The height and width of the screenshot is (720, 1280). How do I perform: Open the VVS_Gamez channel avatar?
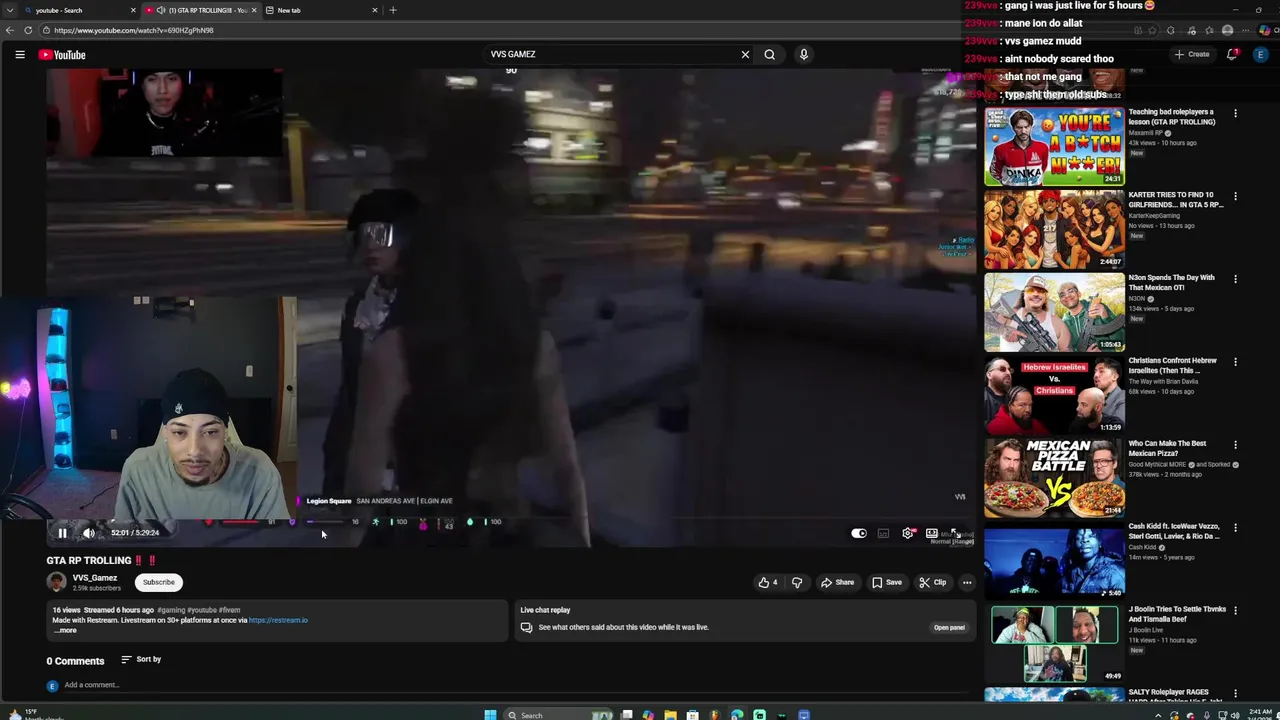tap(56, 582)
